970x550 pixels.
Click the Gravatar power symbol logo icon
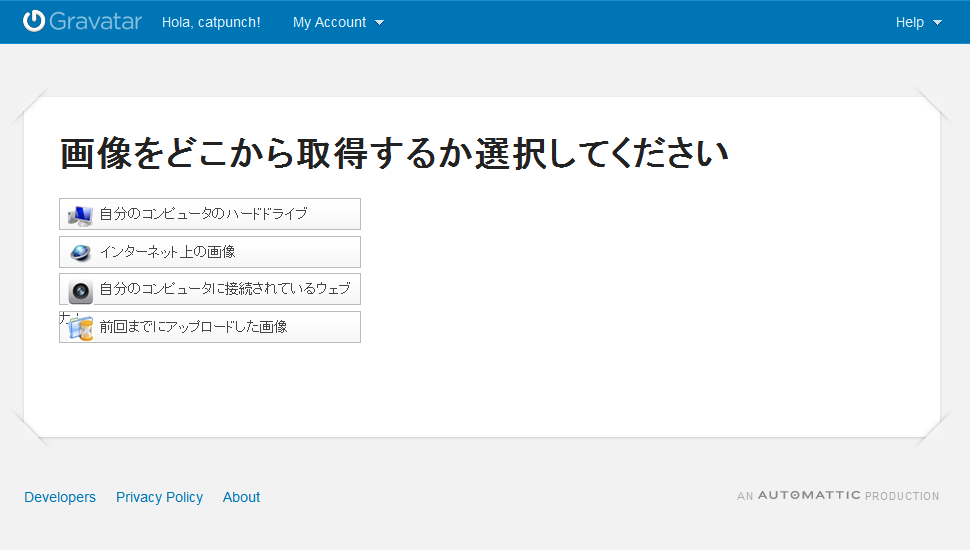tap(34, 21)
